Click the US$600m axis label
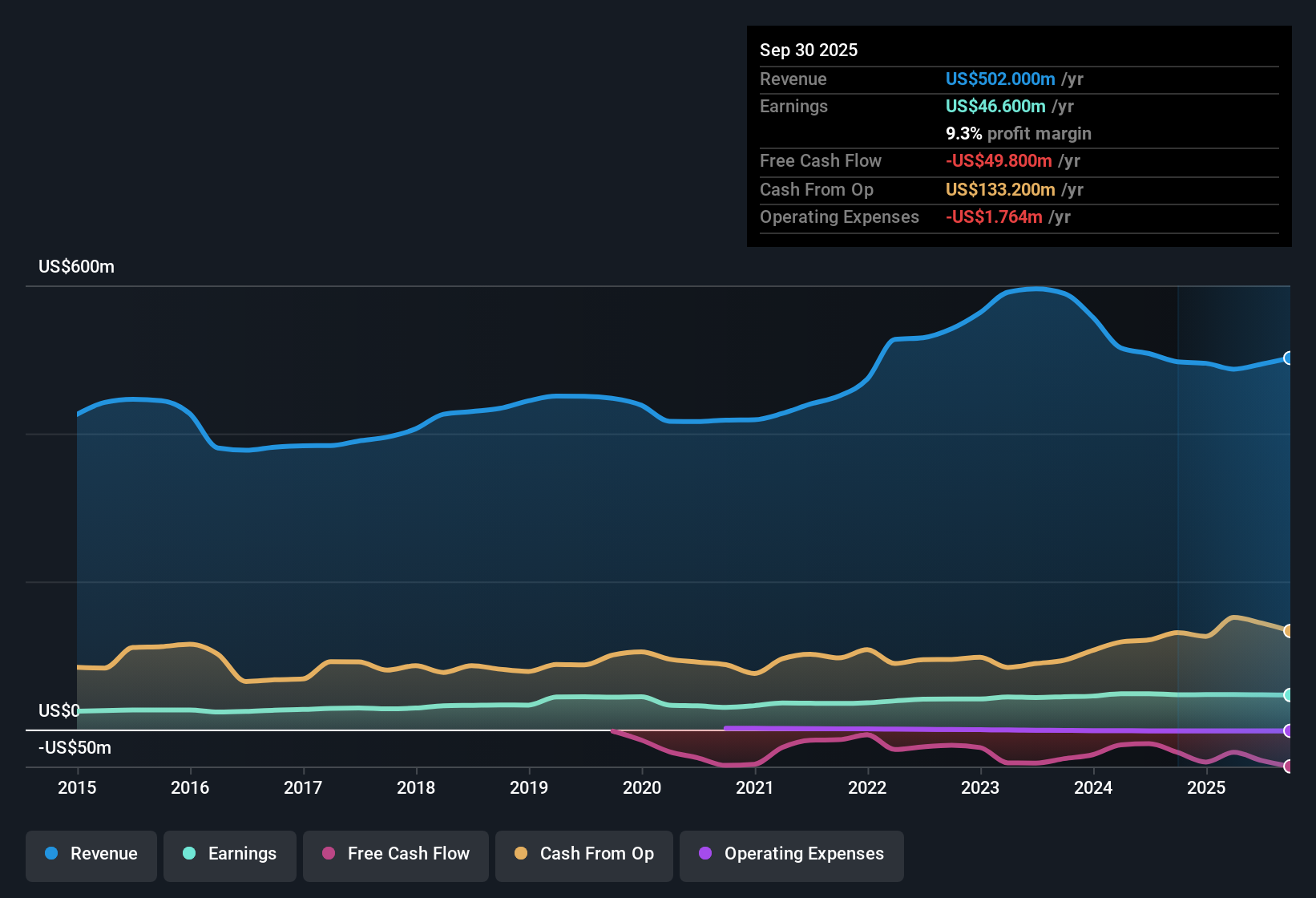The height and width of the screenshot is (898, 1316). 76,266
